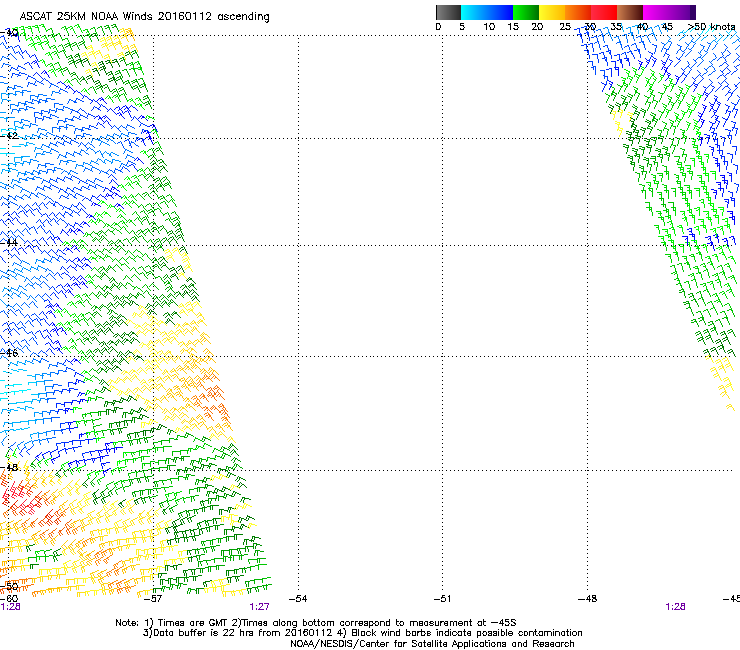Viewport: 740px width, 650px height.
Task: Click the gray 0–5 knots legend segment
Action: [x=448, y=12]
